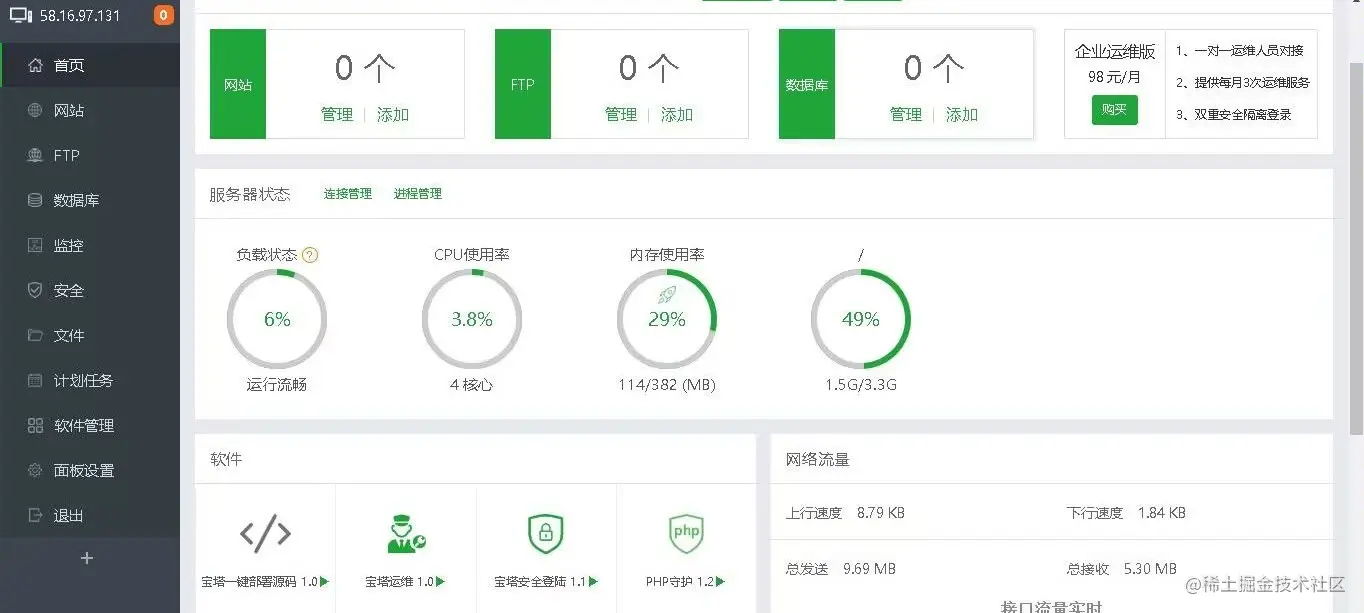Go to 面板设置 in sidebar
The image size is (1364, 613).
(90, 470)
